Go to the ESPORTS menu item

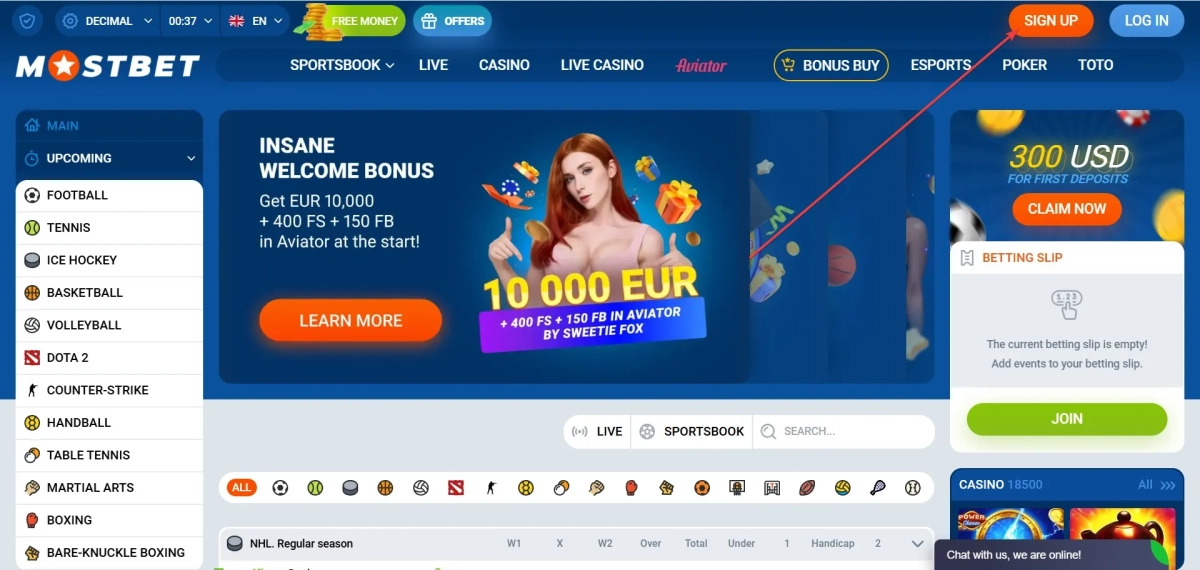click(x=940, y=65)
